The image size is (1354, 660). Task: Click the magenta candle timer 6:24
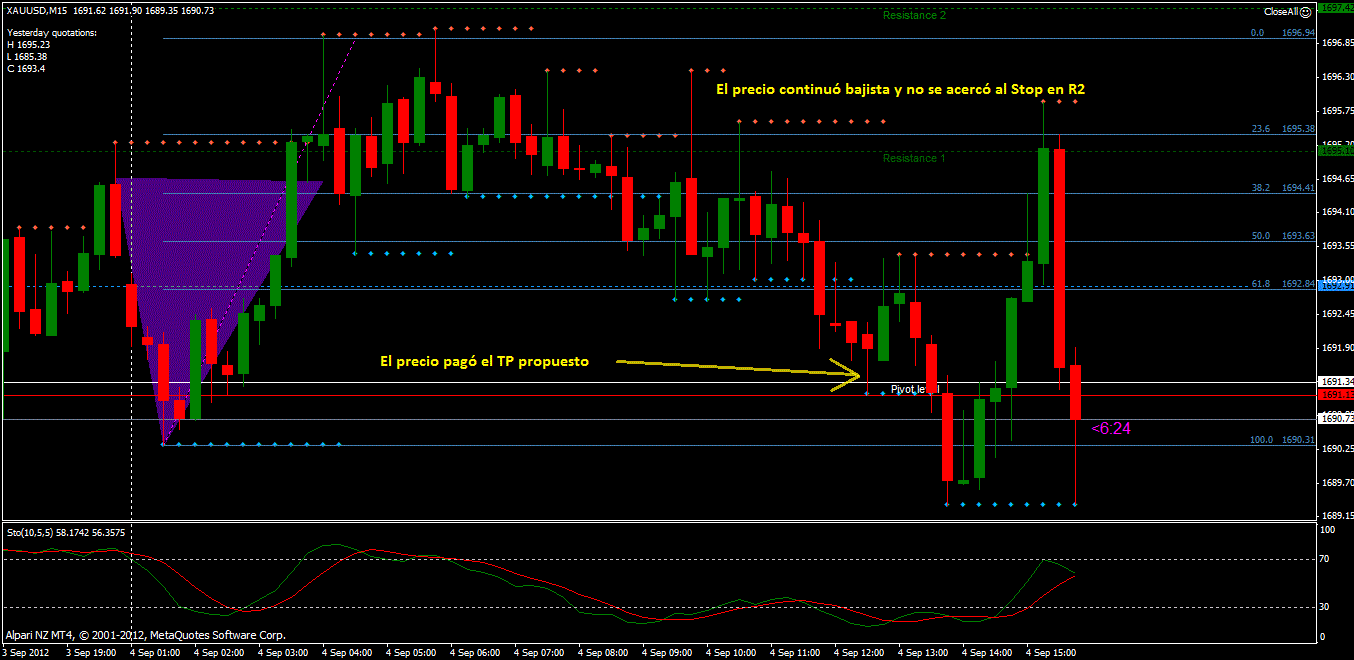pyautogui.click(x=1111, y=428)
